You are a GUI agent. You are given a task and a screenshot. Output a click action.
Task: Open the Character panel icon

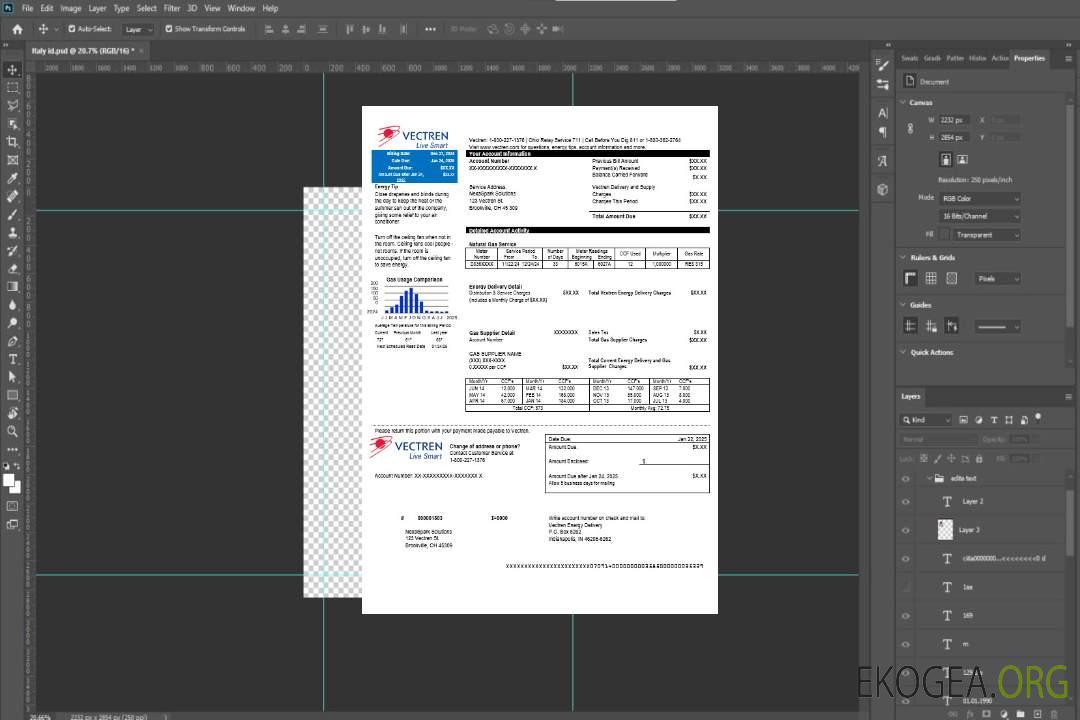click(x=883, y=113)
